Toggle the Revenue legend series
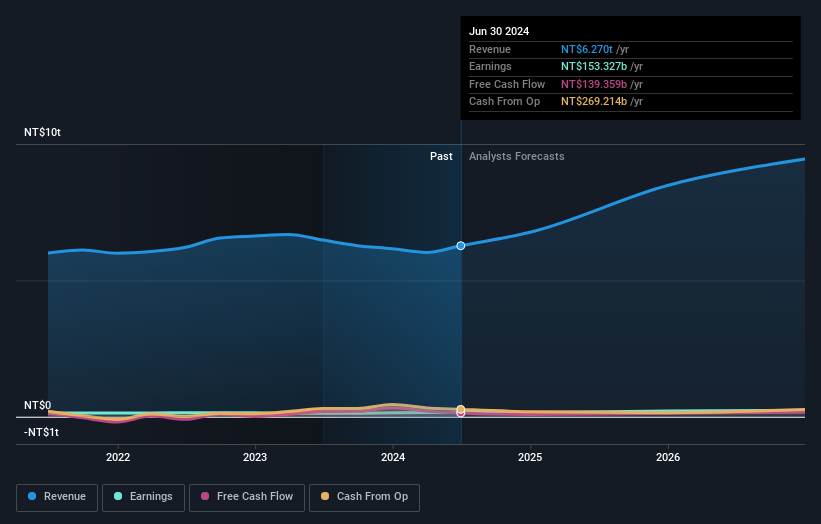Screen dimensions: 821x524 pyautogui.click(x=57, y=497)
